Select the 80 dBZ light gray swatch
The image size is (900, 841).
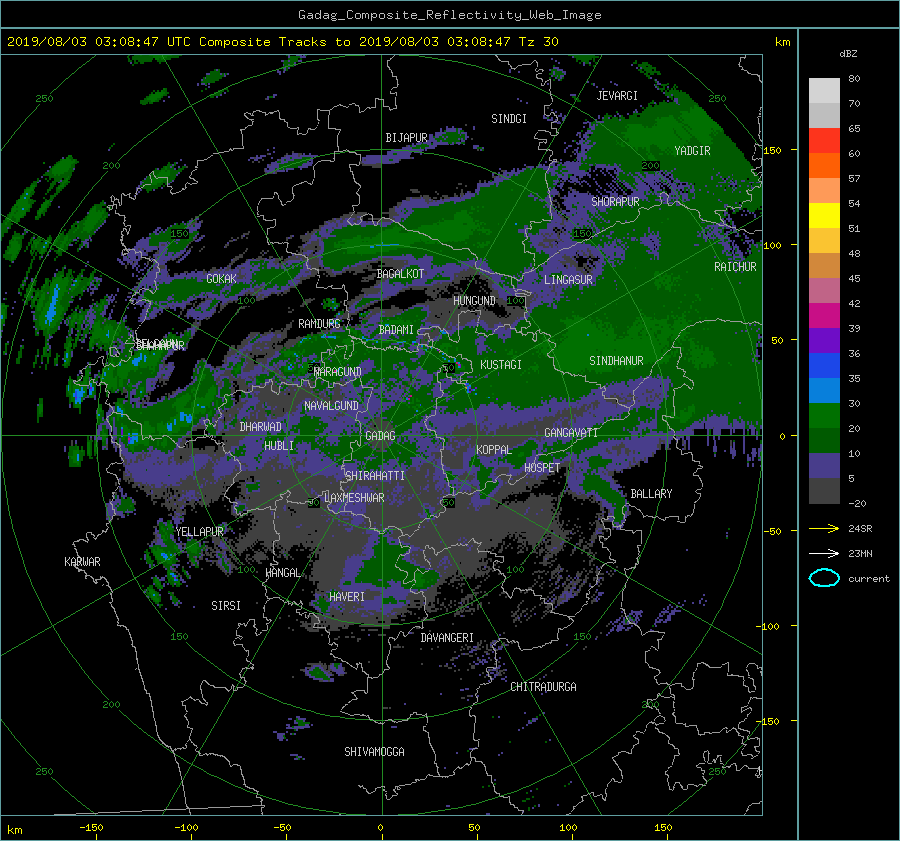coord(824,91)
